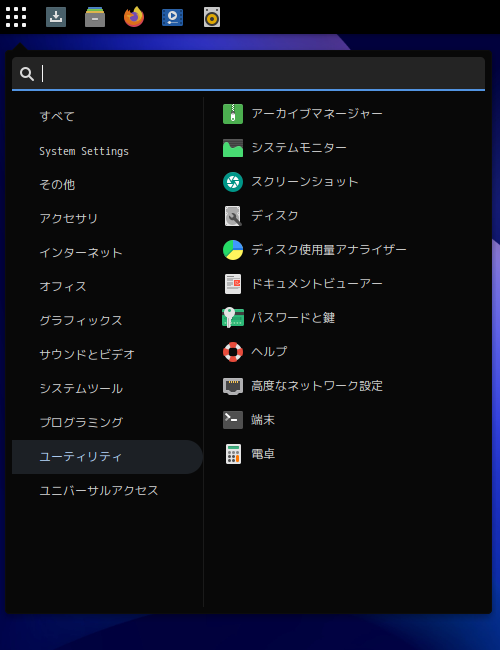500x650 pixels.
Task: Open 端末 by its label
Action: tap(263, 420)
